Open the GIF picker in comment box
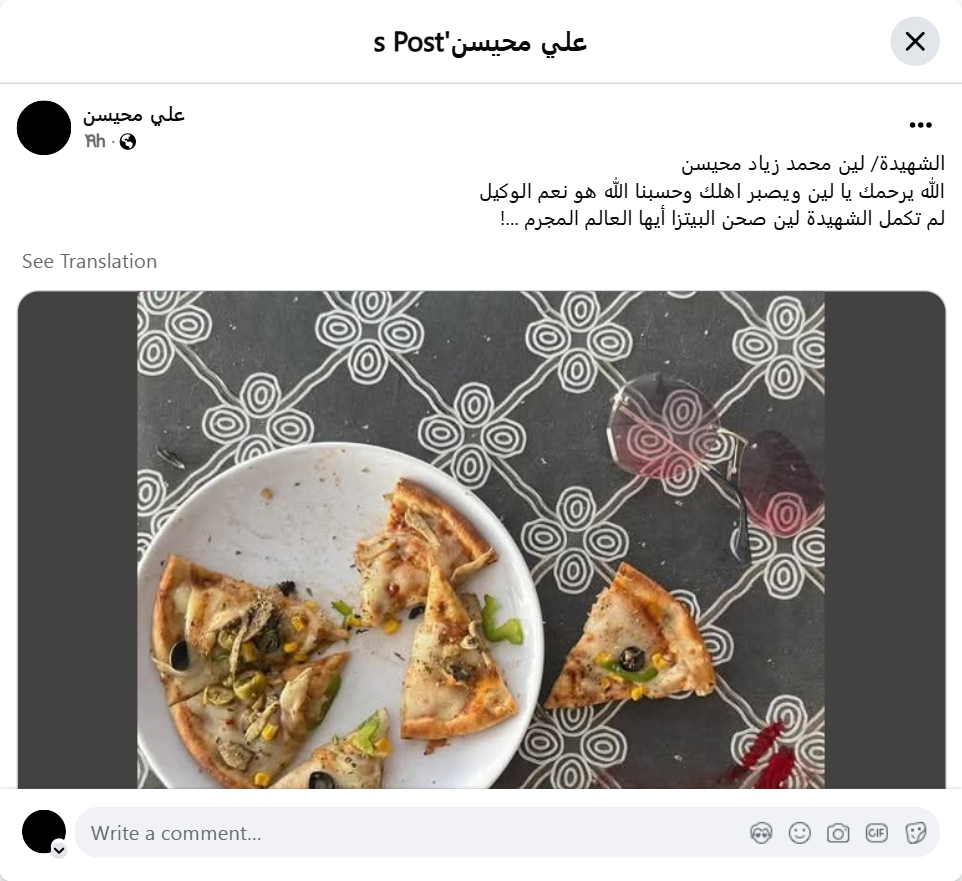The width and height of the screenshot is (962, 881). pos(877,833)
